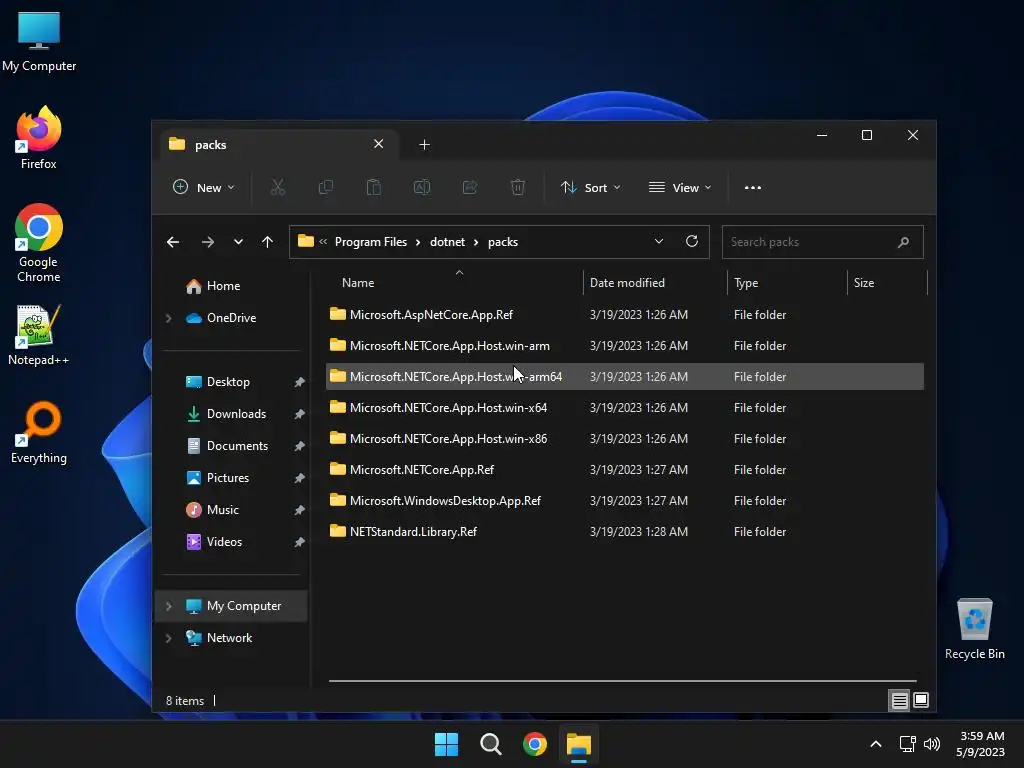
Task: Launch Chrome from the taskbar
Action: click(535, 744)
